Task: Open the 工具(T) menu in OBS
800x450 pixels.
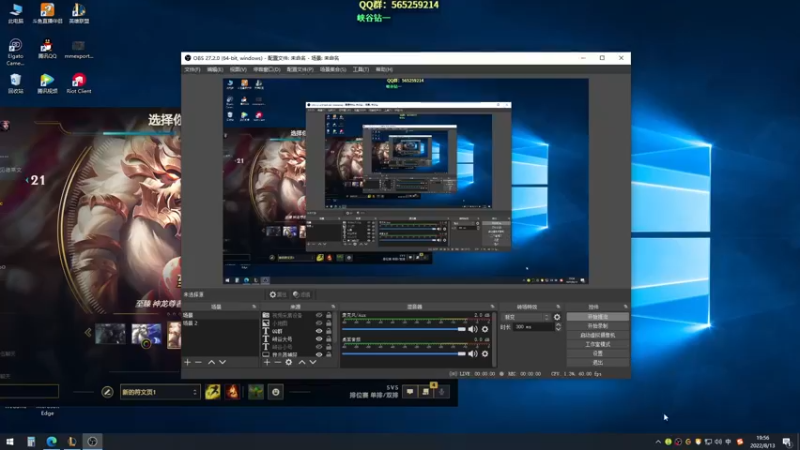Action: point(361,69)
